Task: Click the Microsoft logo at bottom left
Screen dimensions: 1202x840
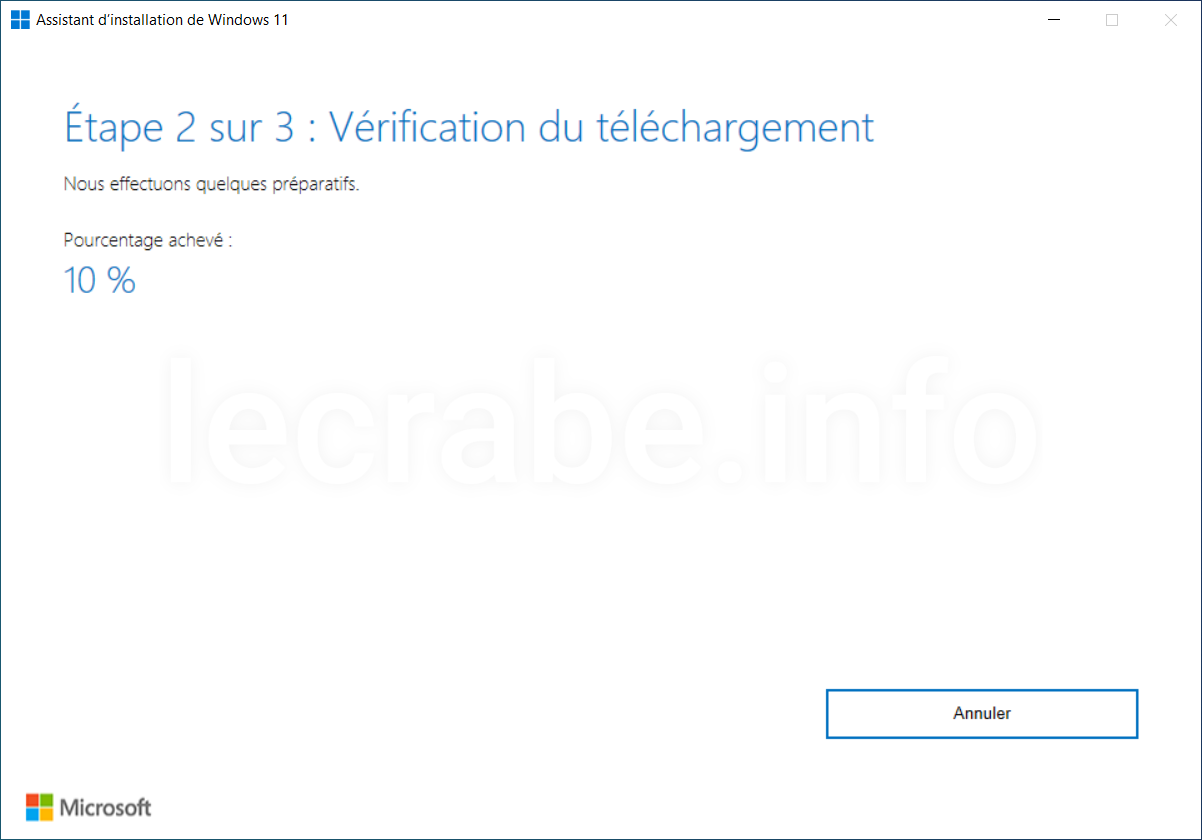Action: coord(89,807)
